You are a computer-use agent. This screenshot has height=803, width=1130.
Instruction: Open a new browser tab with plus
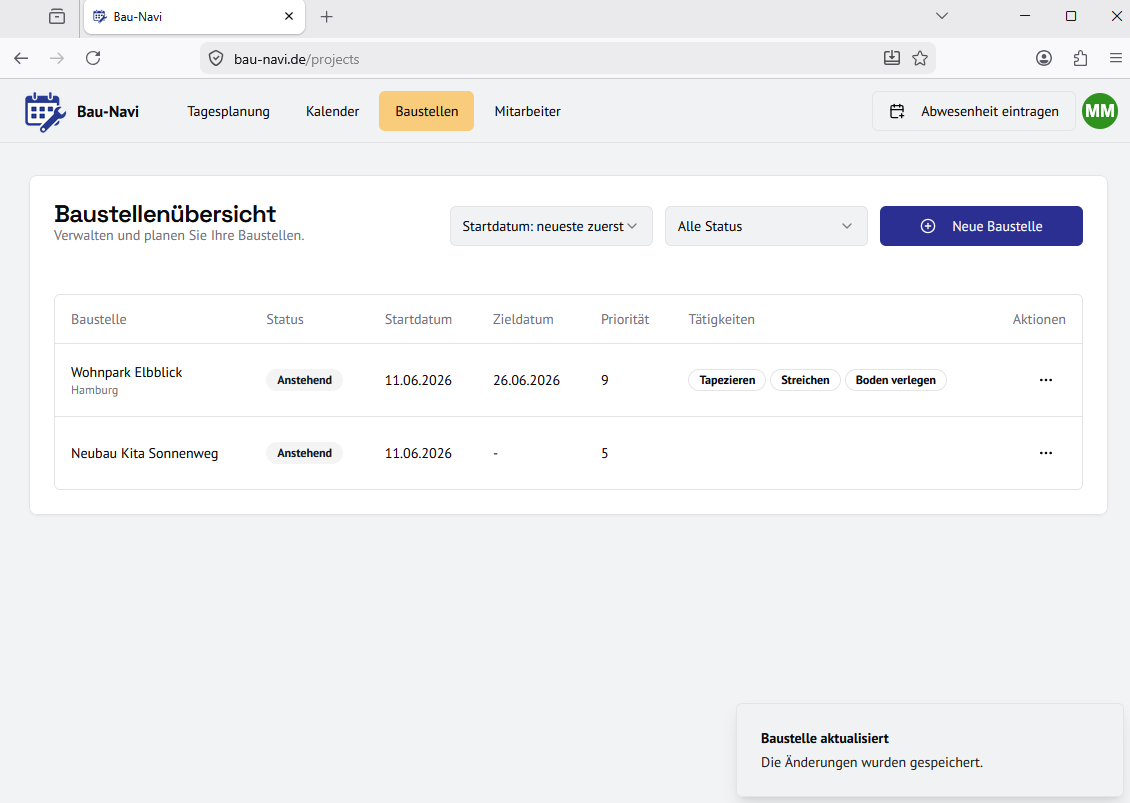(326, 17)
